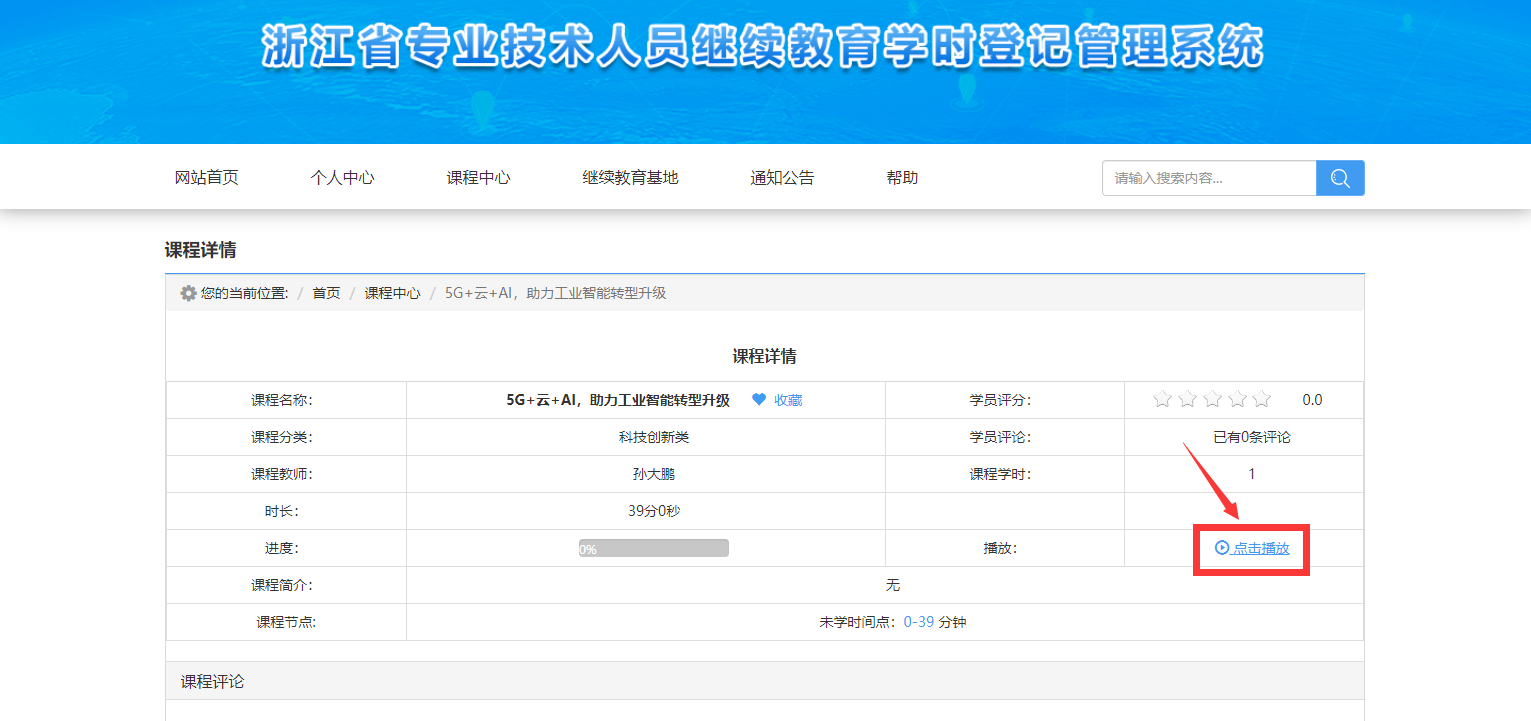Click 课程中心 breadcrumb link

coord(392,293)
